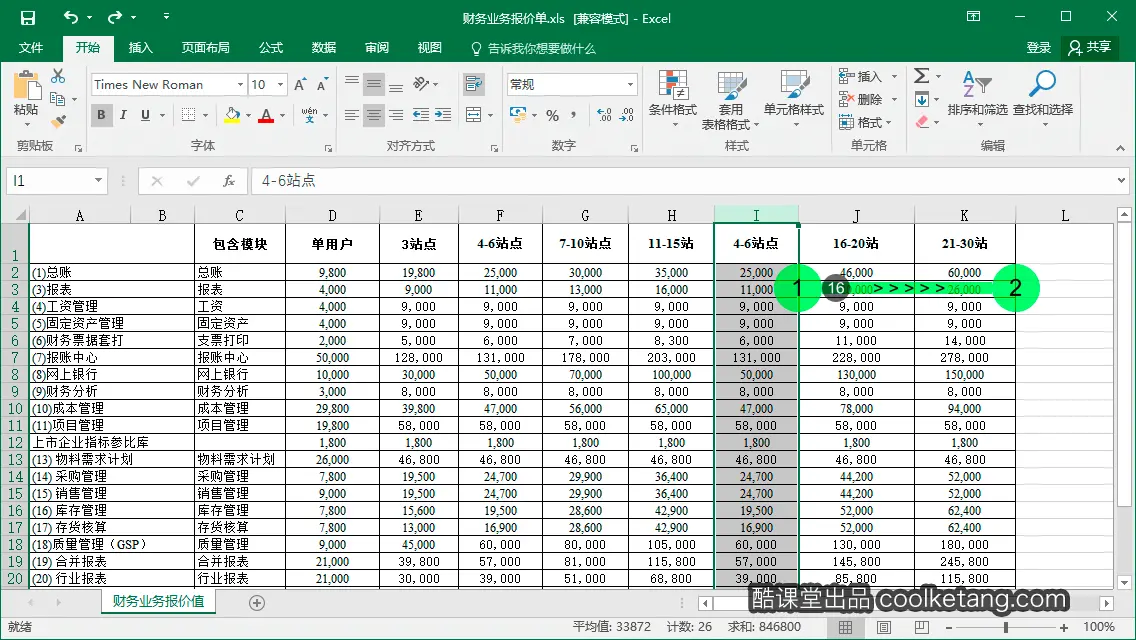Activate the Format Painter brush
Viewport: 1136px width, 640px height.
[58, 121]
